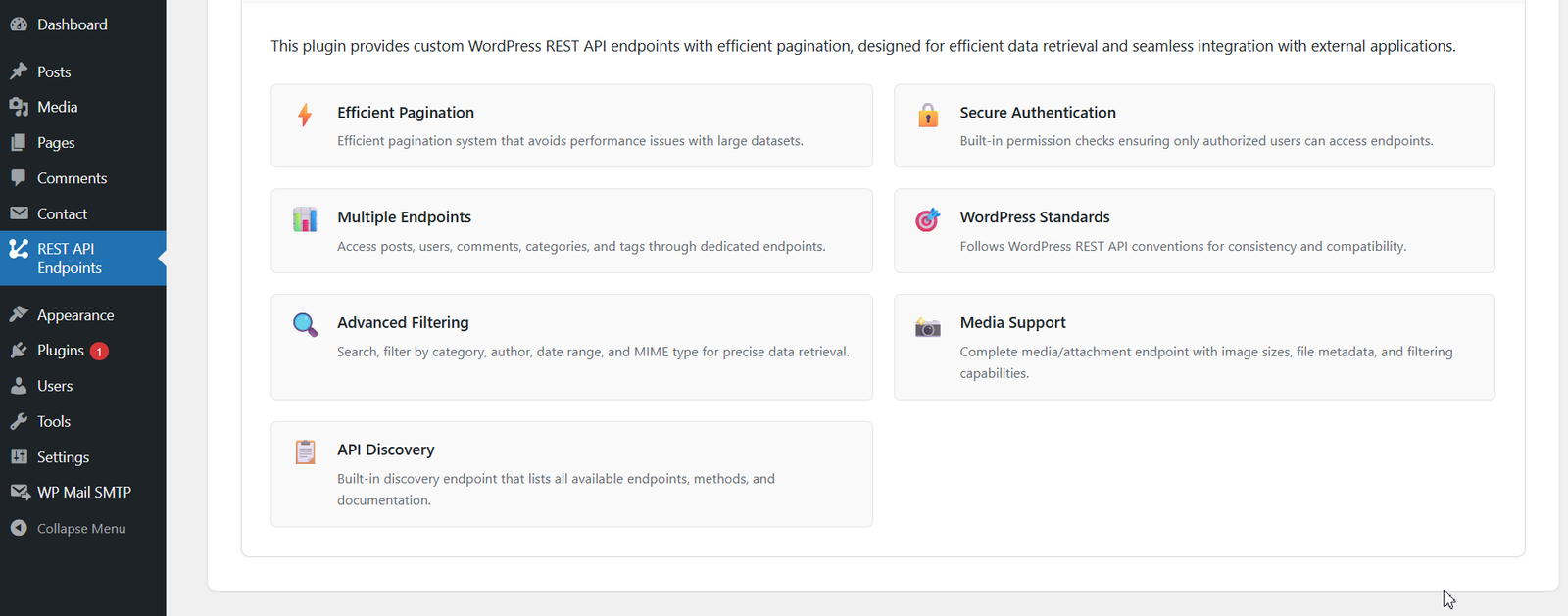Click the API Discovery heading
Viewport: 1568px width, 616px height.
pyautogui.click(x=385, y=450)
